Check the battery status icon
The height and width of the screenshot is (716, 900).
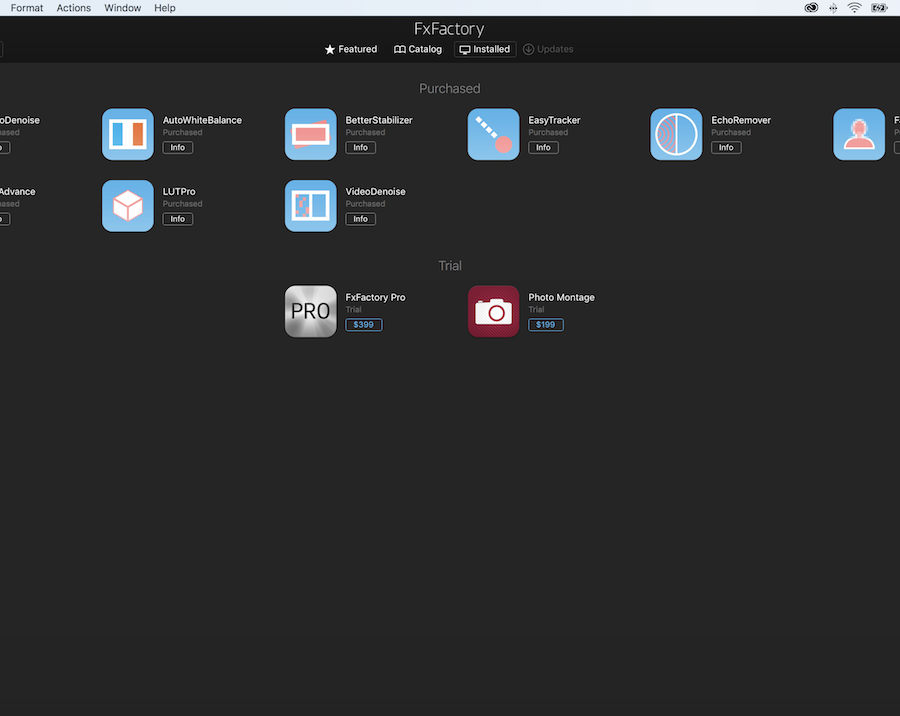(879, 8)
